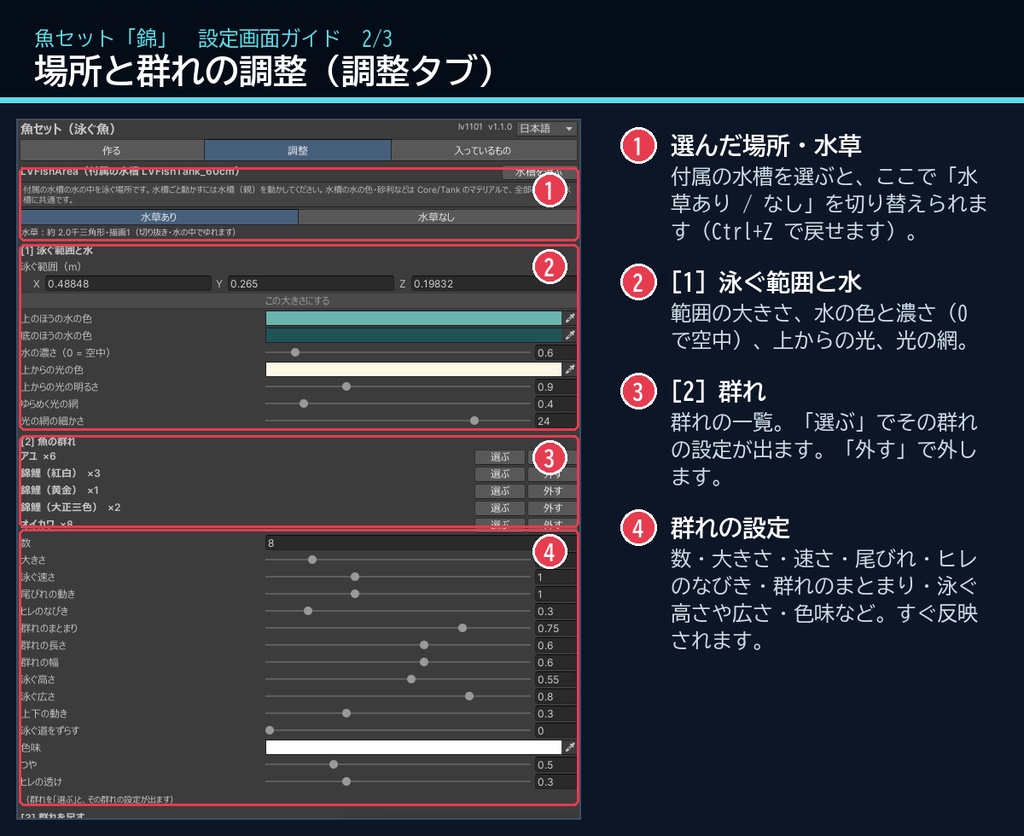Select the 調整 tab
This screenshot has height=836, width=1024.
click(x=298, y=150)
